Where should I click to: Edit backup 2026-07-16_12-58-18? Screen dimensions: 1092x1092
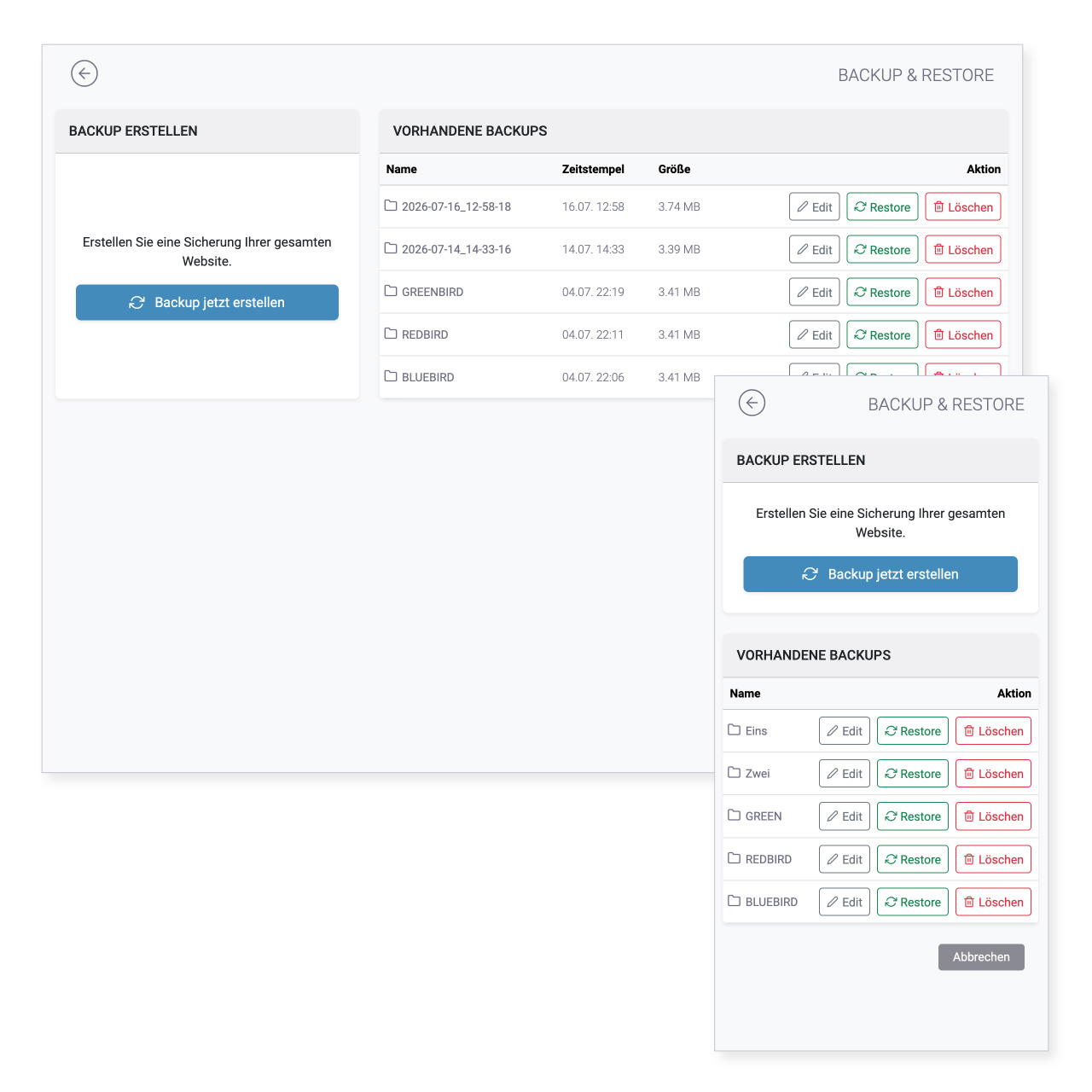[x=815, y=207]
